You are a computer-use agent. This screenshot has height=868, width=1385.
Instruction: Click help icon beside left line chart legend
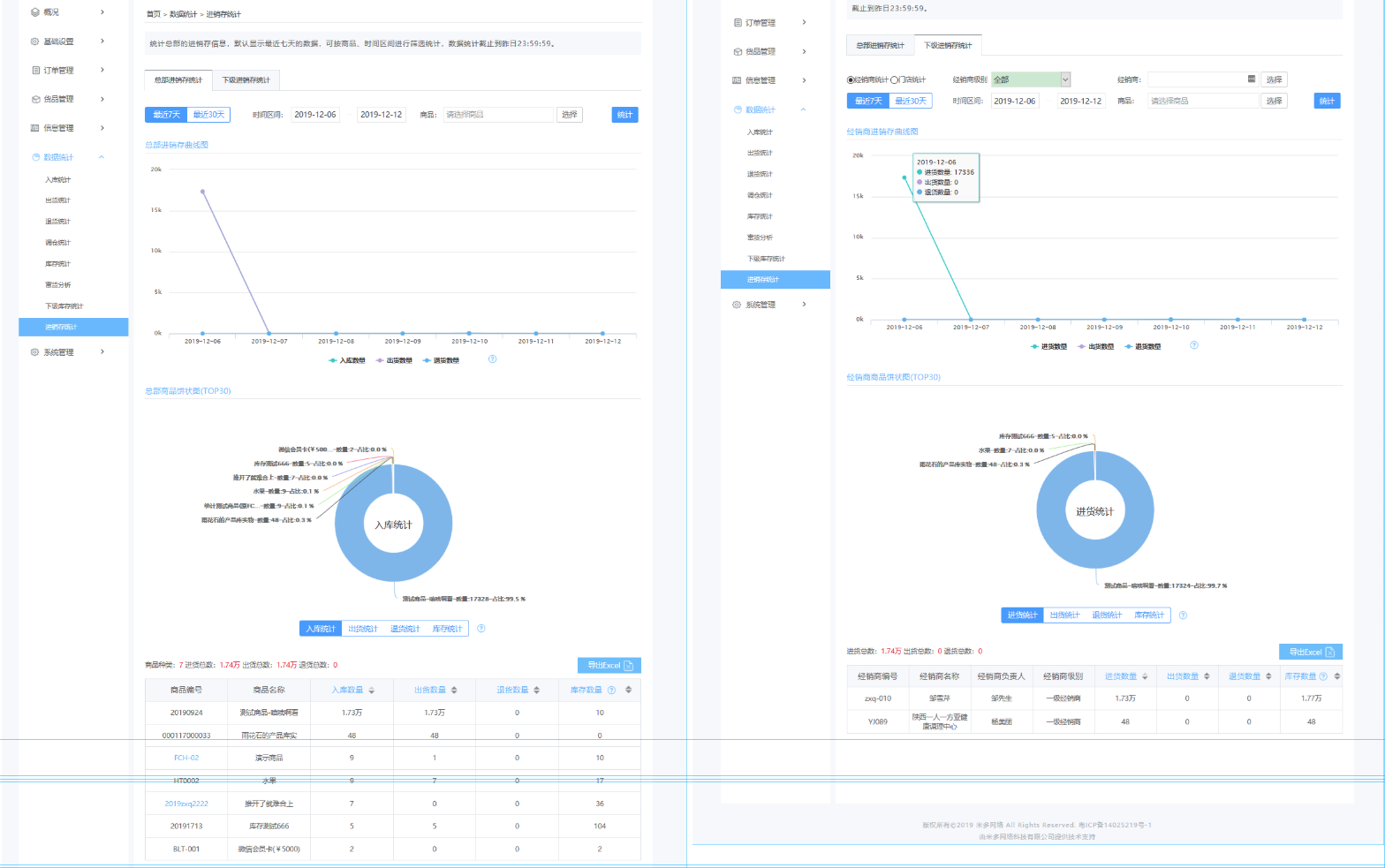click(x=492, y=359)
